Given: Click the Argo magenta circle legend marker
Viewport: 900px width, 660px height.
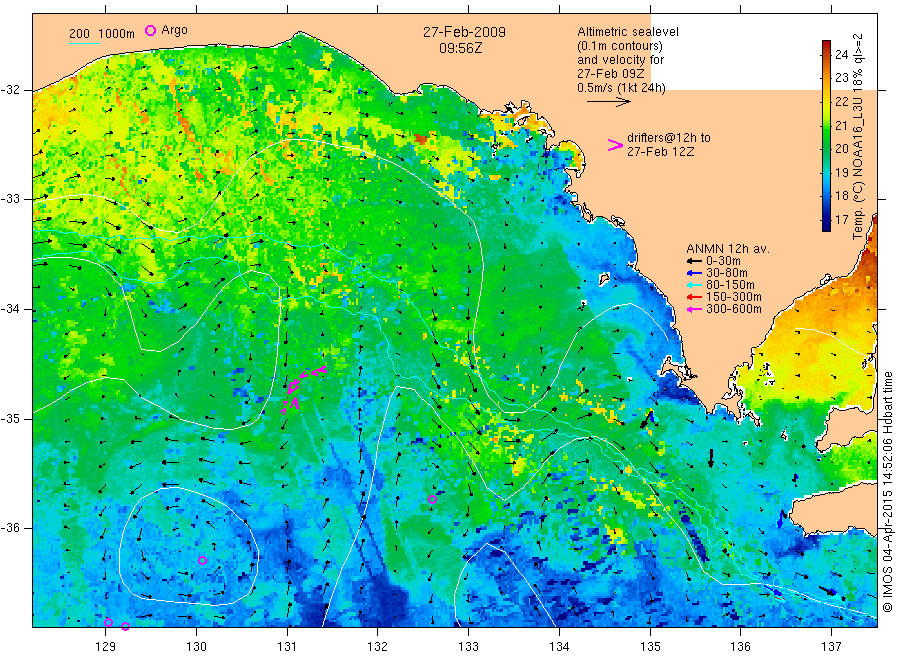Looking at the screenshot, I should pos(150,30).
